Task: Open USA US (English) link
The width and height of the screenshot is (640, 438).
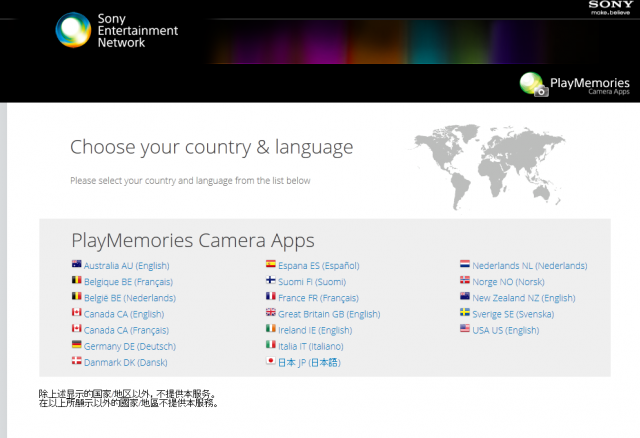Action: [506, 330]
